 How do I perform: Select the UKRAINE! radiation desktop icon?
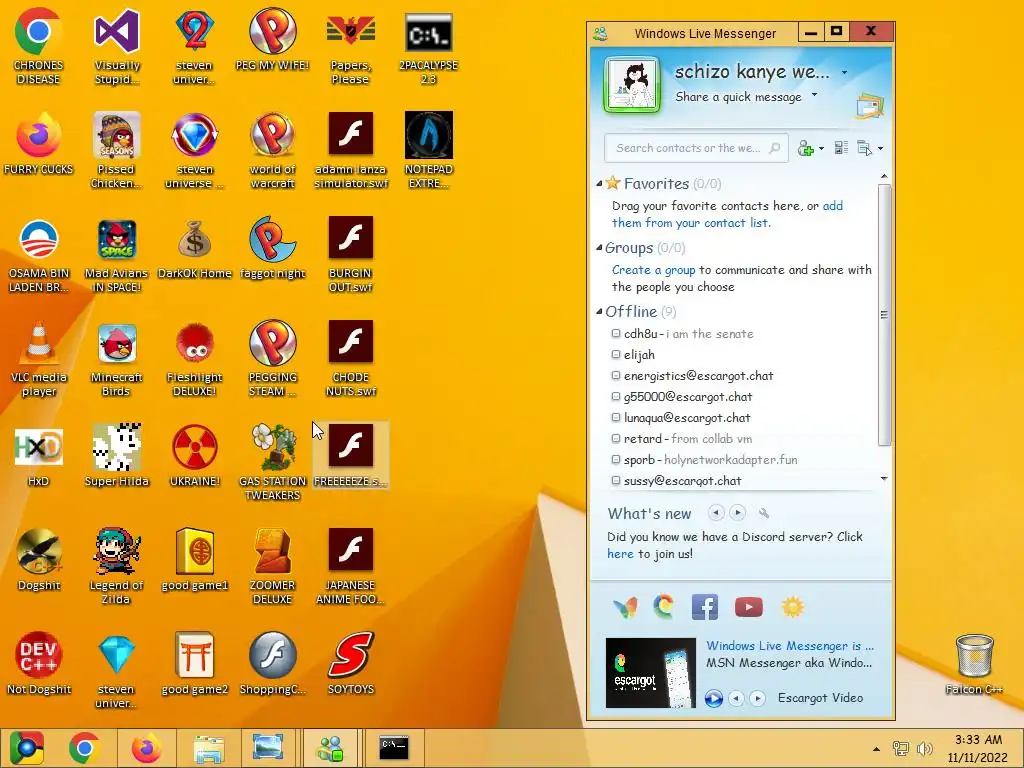pyautogui.click(x=195, y=456)
